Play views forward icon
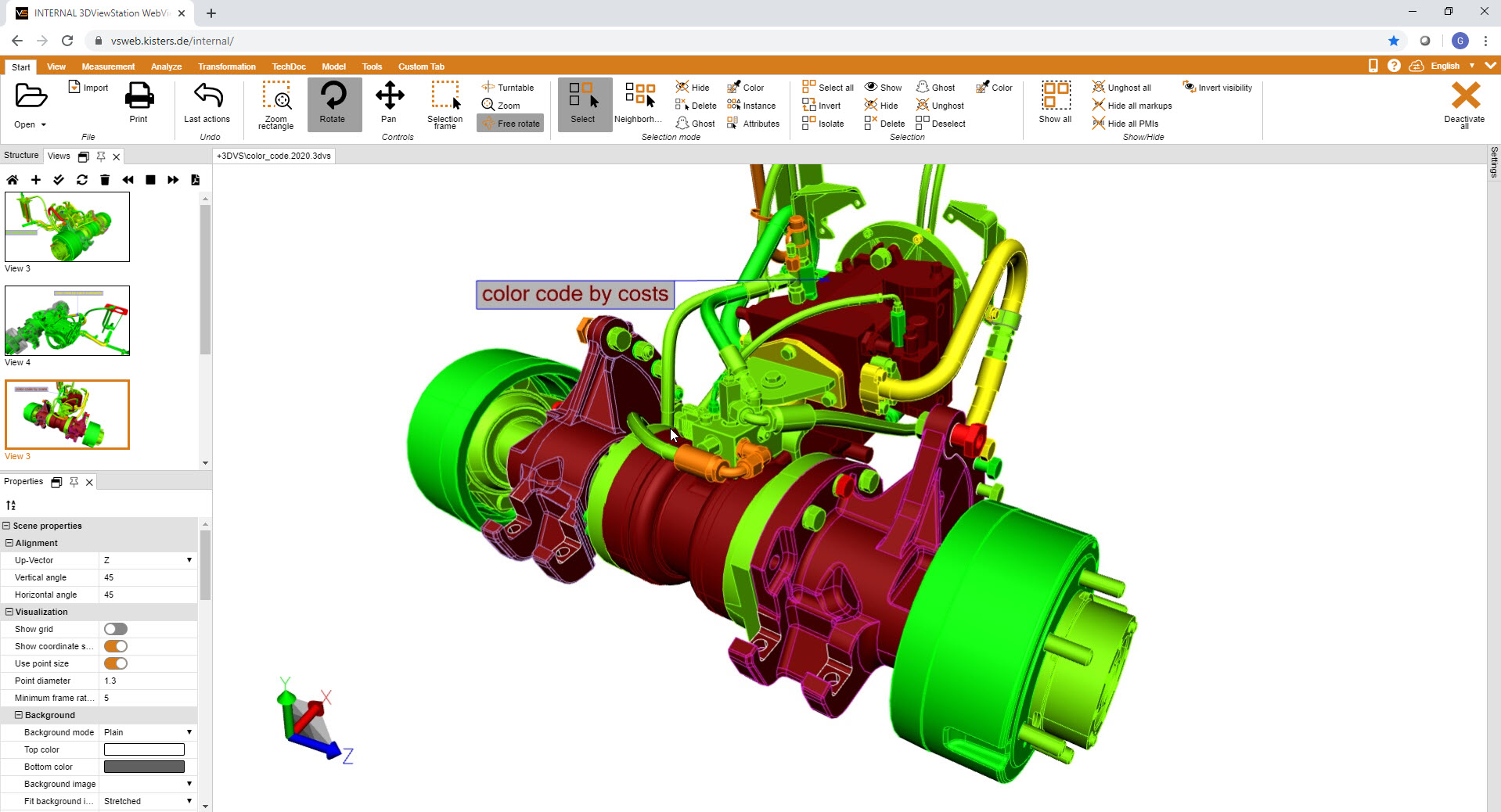 (173, 180)
